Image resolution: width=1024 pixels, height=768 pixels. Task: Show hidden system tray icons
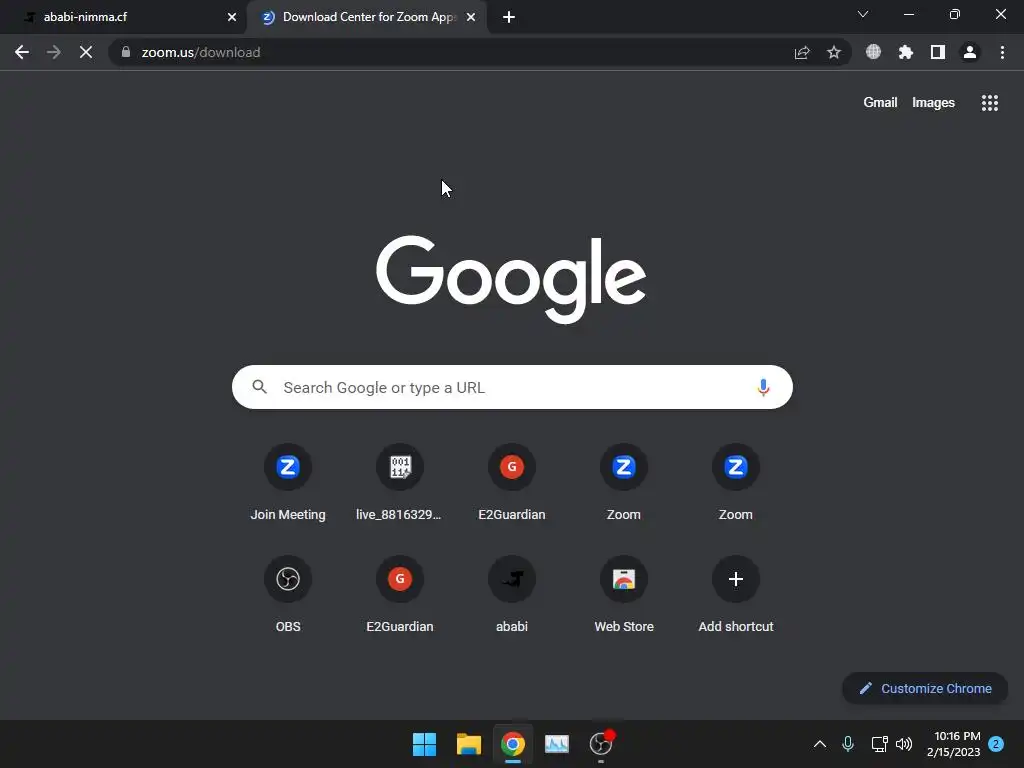pos(820,744)
